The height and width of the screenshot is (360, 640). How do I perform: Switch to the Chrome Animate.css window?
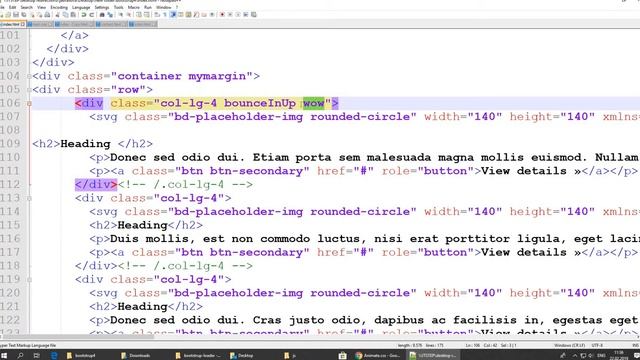(x=378, y=356)
